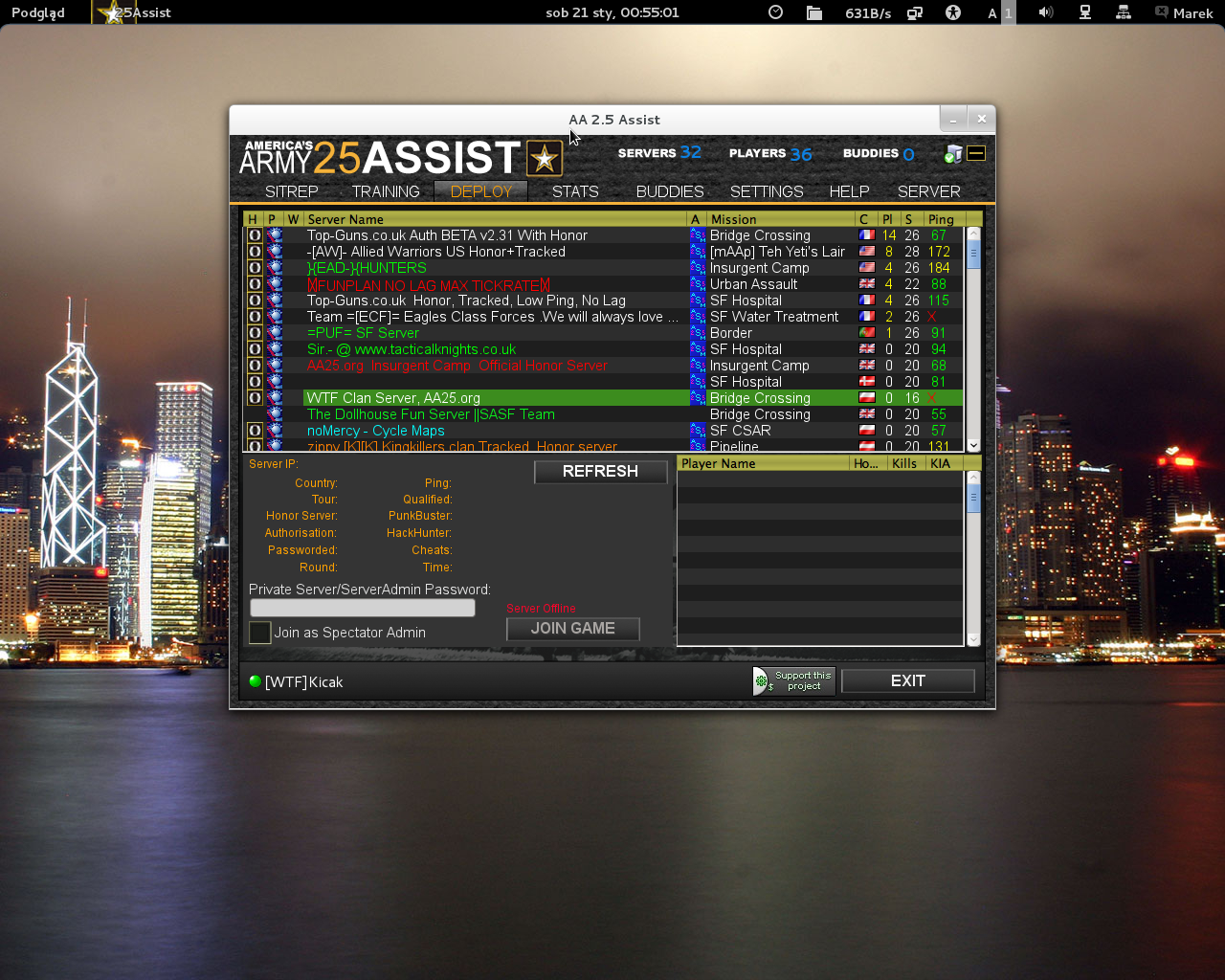Screen dimensions: 1225x980
Task: Click honor icon of noMercy Cycle Maps row
Action: [255, 431]
